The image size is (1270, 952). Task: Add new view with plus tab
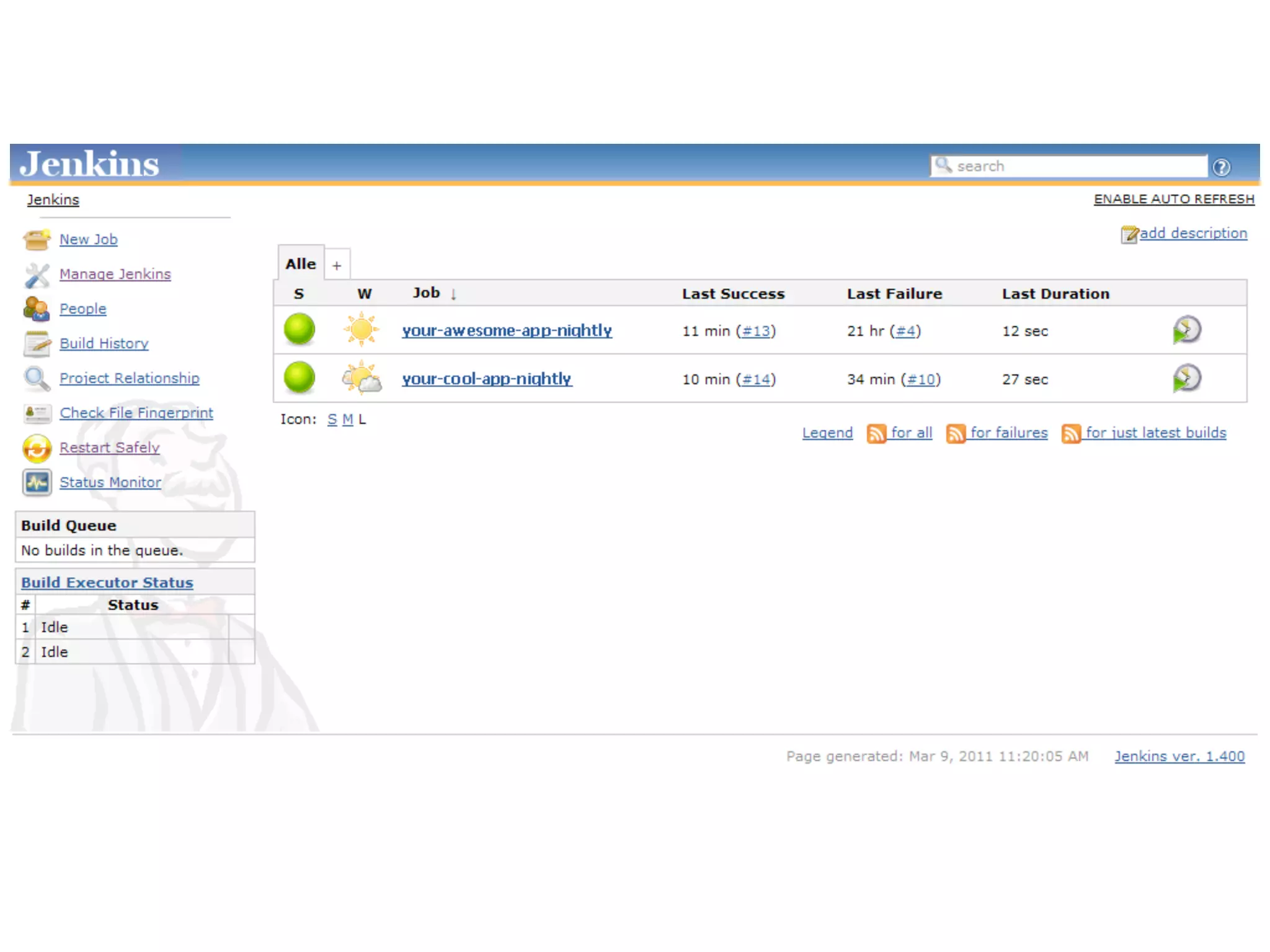337,265
